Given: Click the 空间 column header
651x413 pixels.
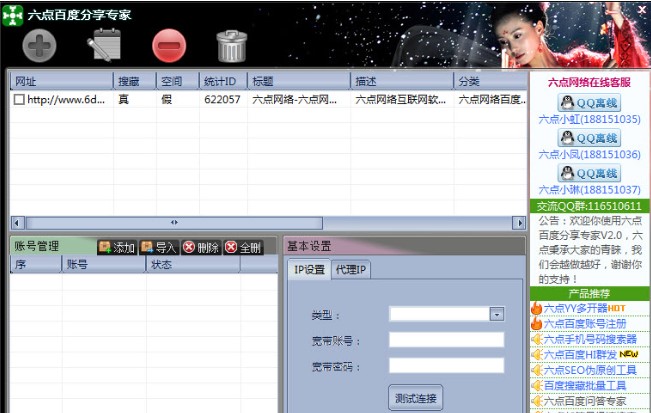Looking at the screenshot, I should tap(178, 81).
